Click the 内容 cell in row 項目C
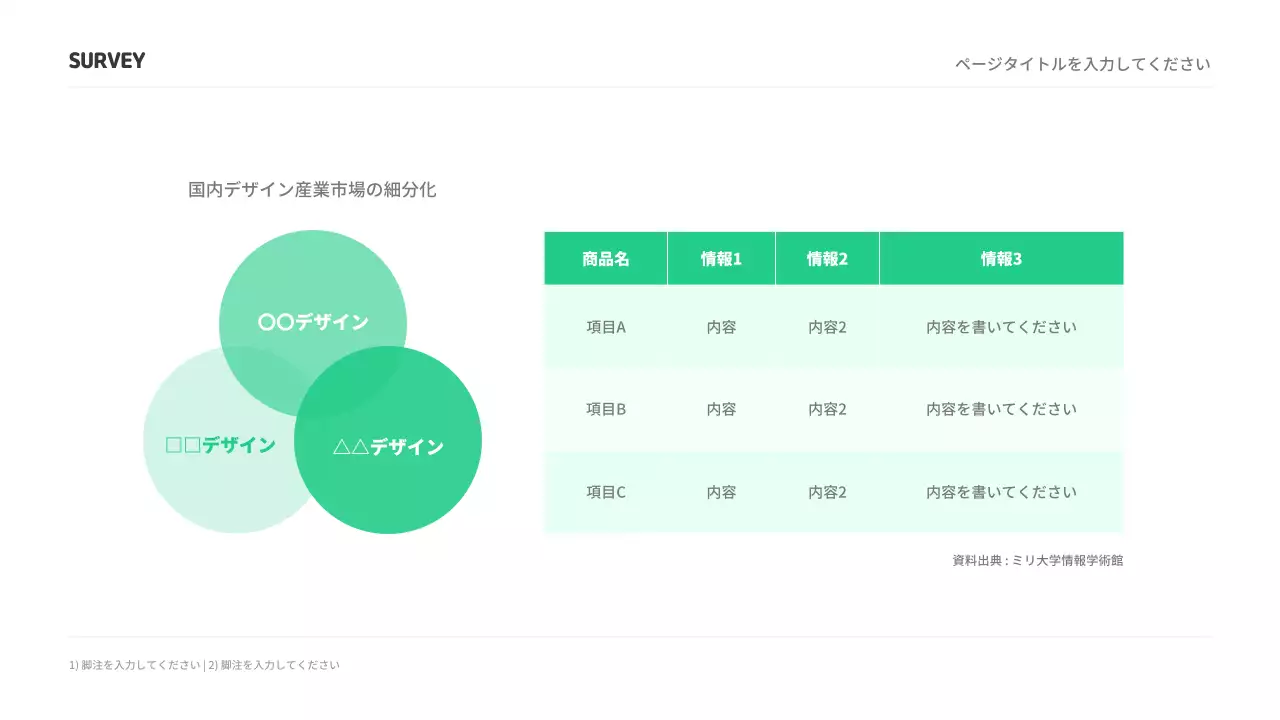 pyautogui.click(x=721, y=492)
